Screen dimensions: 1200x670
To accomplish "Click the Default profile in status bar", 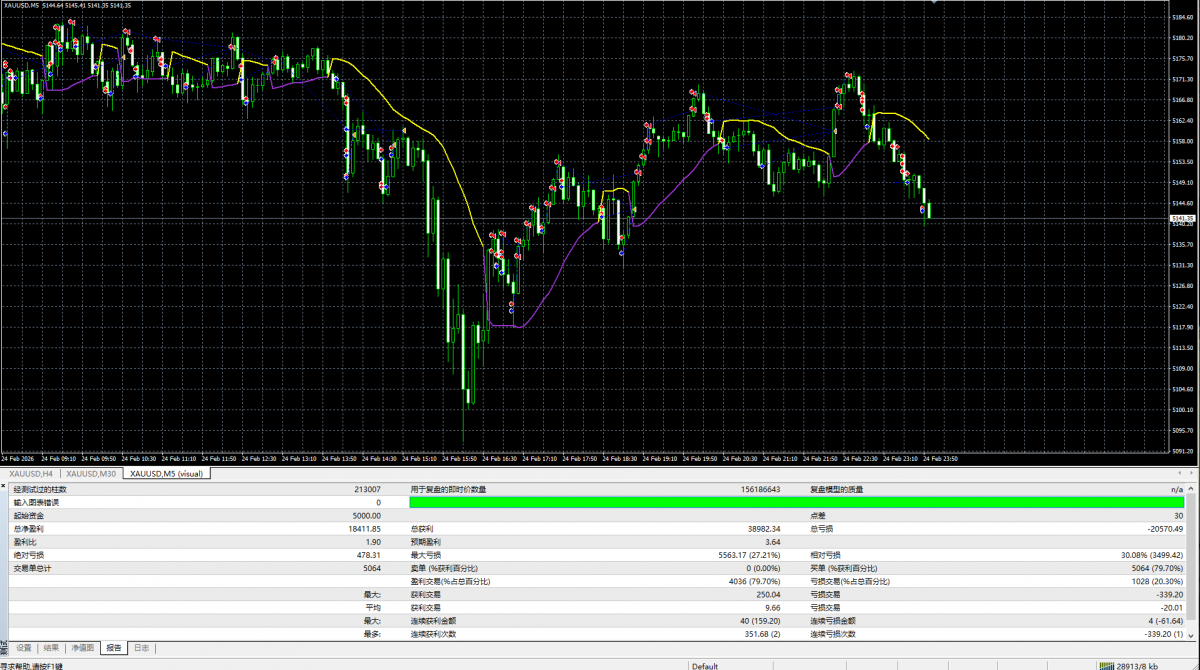I will tap(705, 666).
